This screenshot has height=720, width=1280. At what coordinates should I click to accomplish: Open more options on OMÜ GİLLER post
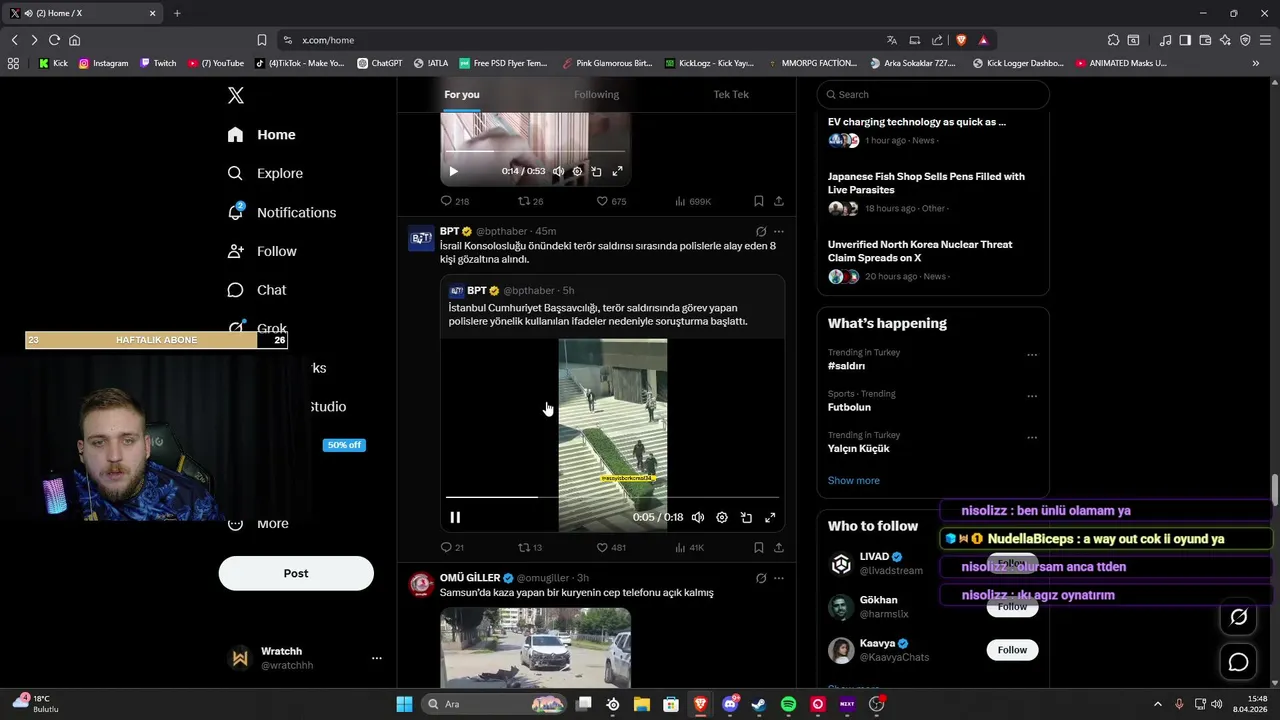[779, 578]
